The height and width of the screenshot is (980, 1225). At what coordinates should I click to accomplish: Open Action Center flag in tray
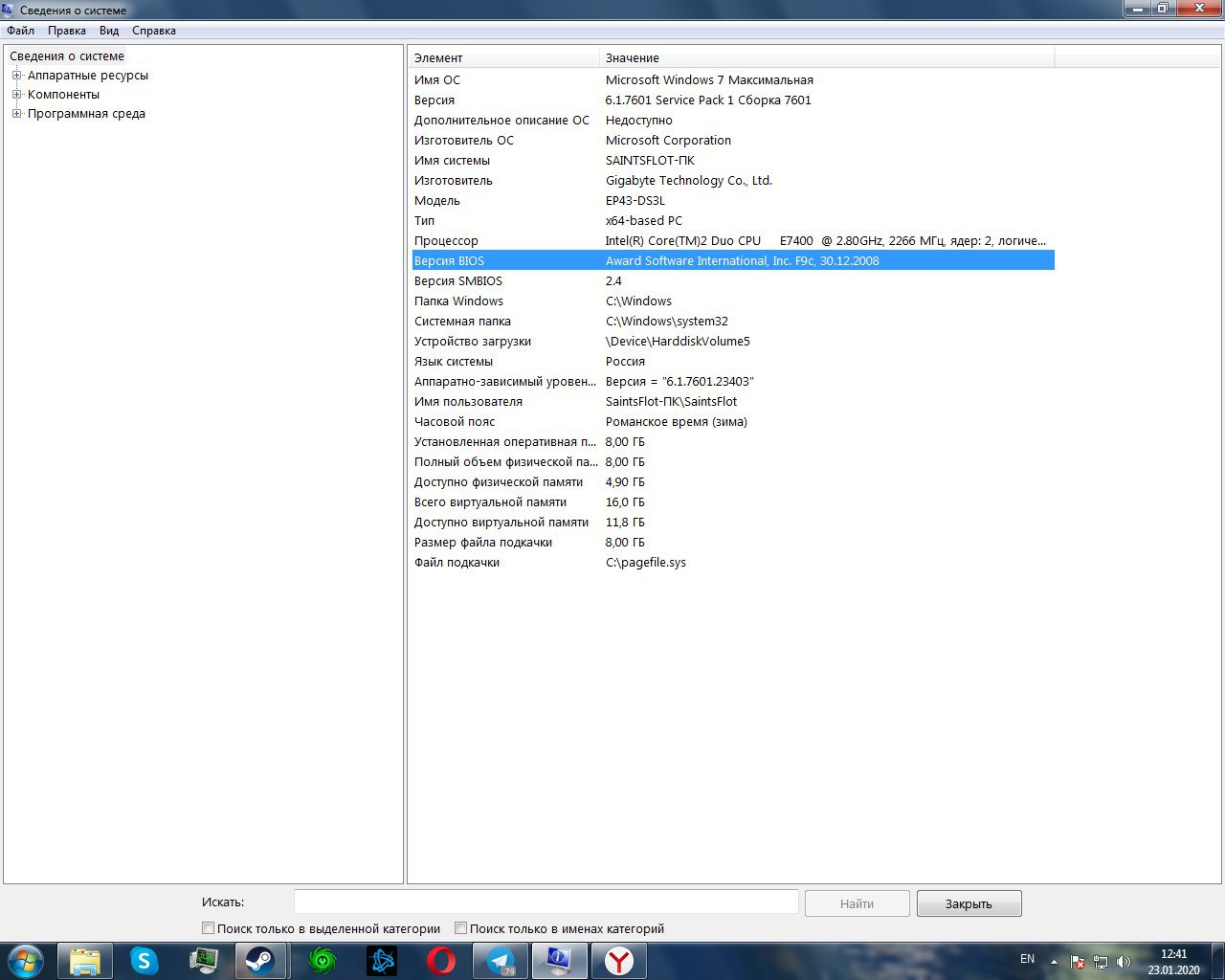point(1078,961)
